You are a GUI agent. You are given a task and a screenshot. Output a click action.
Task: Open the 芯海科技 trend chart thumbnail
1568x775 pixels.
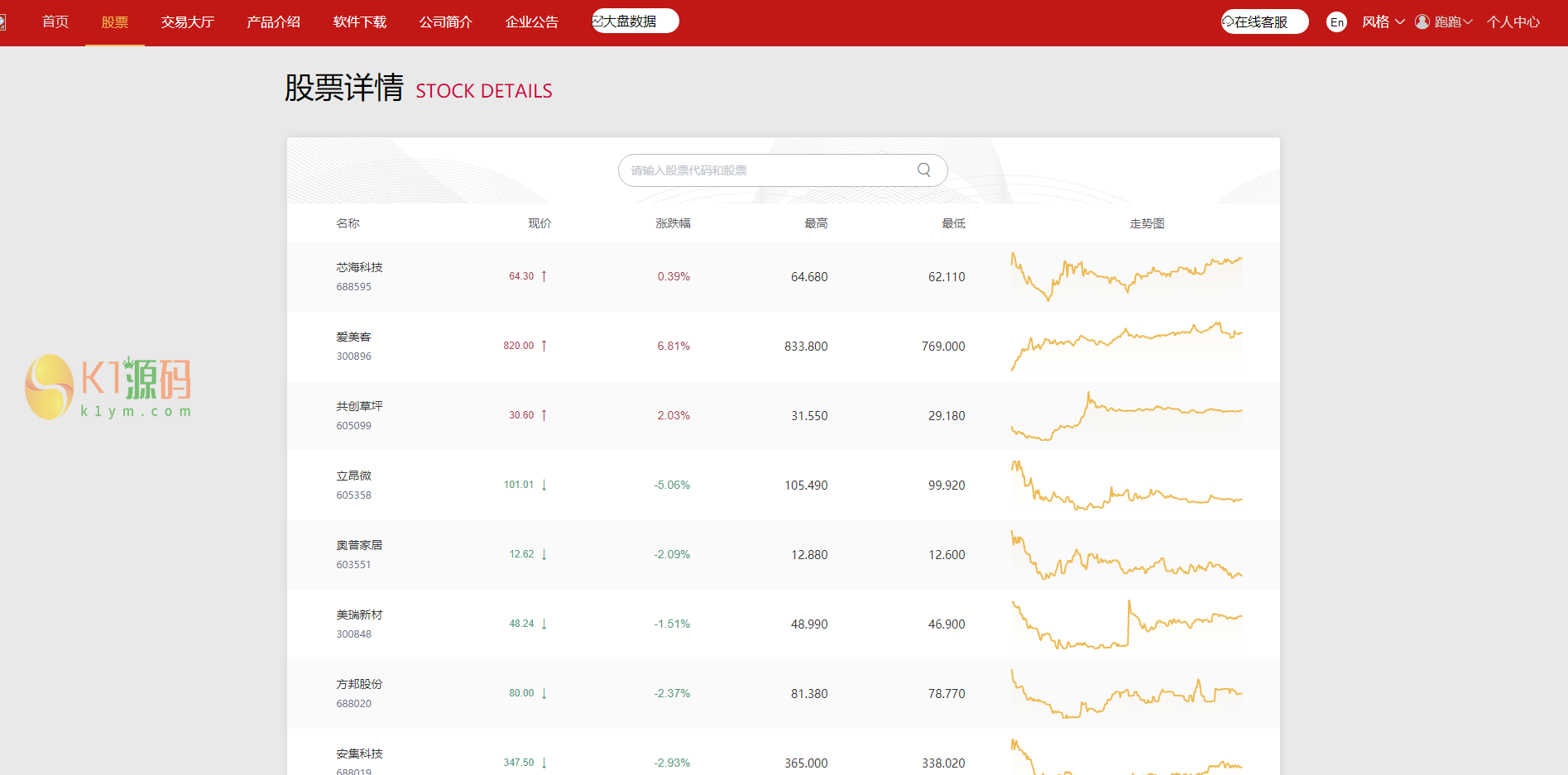[x=1126, y=277]
